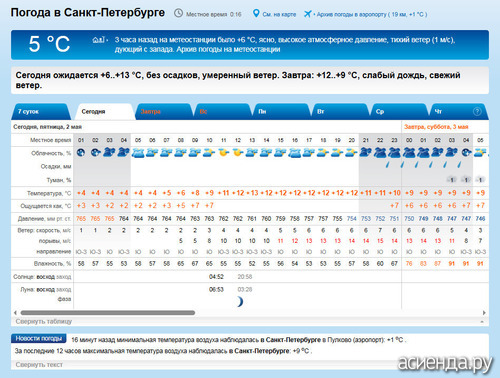Image resolution: width=500 pixels, height=378 pixels.
Task: Open the Завтра forecast tab
Action: 163,112
